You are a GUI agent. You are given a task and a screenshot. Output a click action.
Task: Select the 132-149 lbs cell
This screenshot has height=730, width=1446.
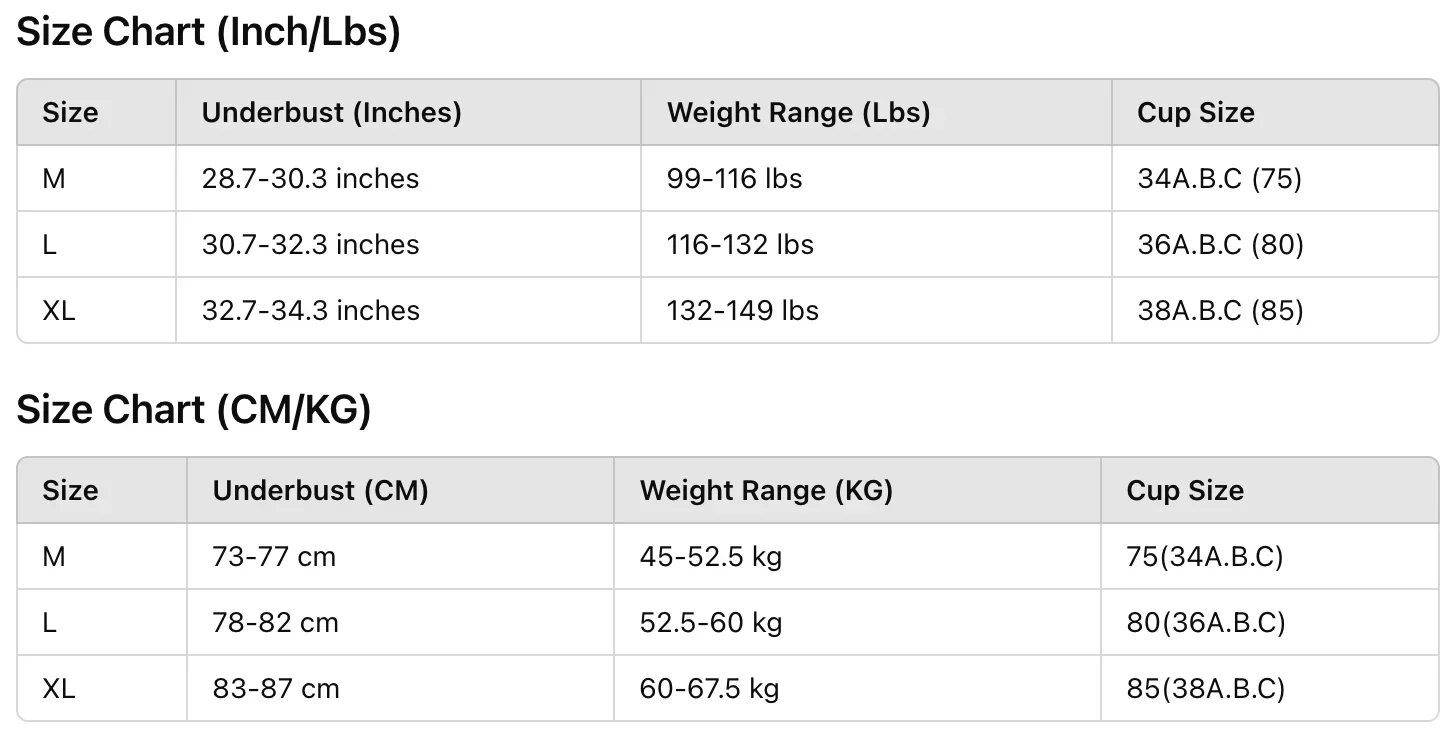coord(743,311)
